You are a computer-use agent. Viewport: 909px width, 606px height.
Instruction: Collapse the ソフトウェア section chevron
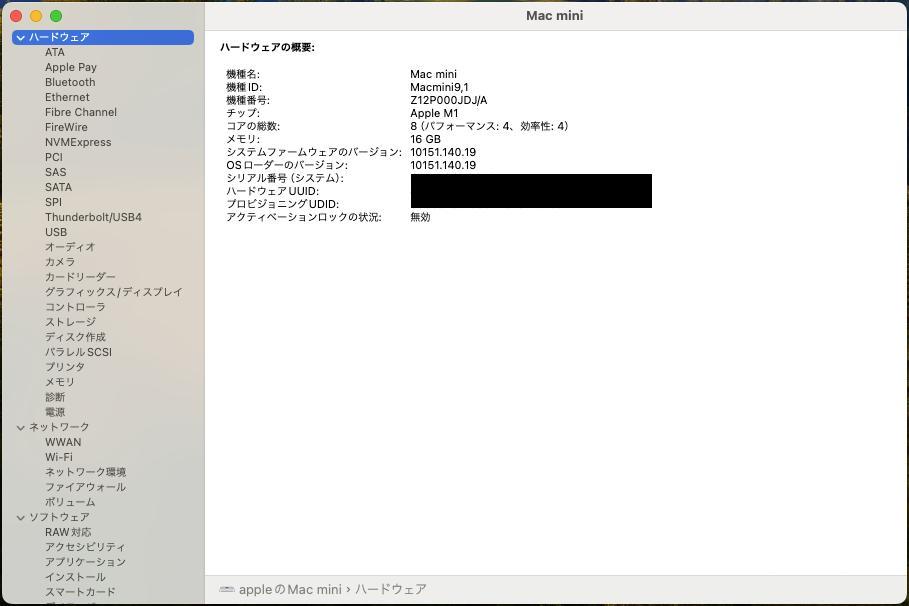tap(21, 517)
